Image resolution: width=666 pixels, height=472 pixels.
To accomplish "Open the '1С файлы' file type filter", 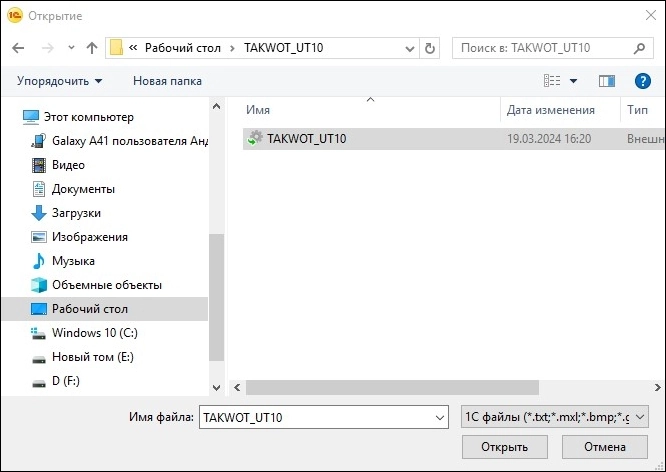I will 555,417.
